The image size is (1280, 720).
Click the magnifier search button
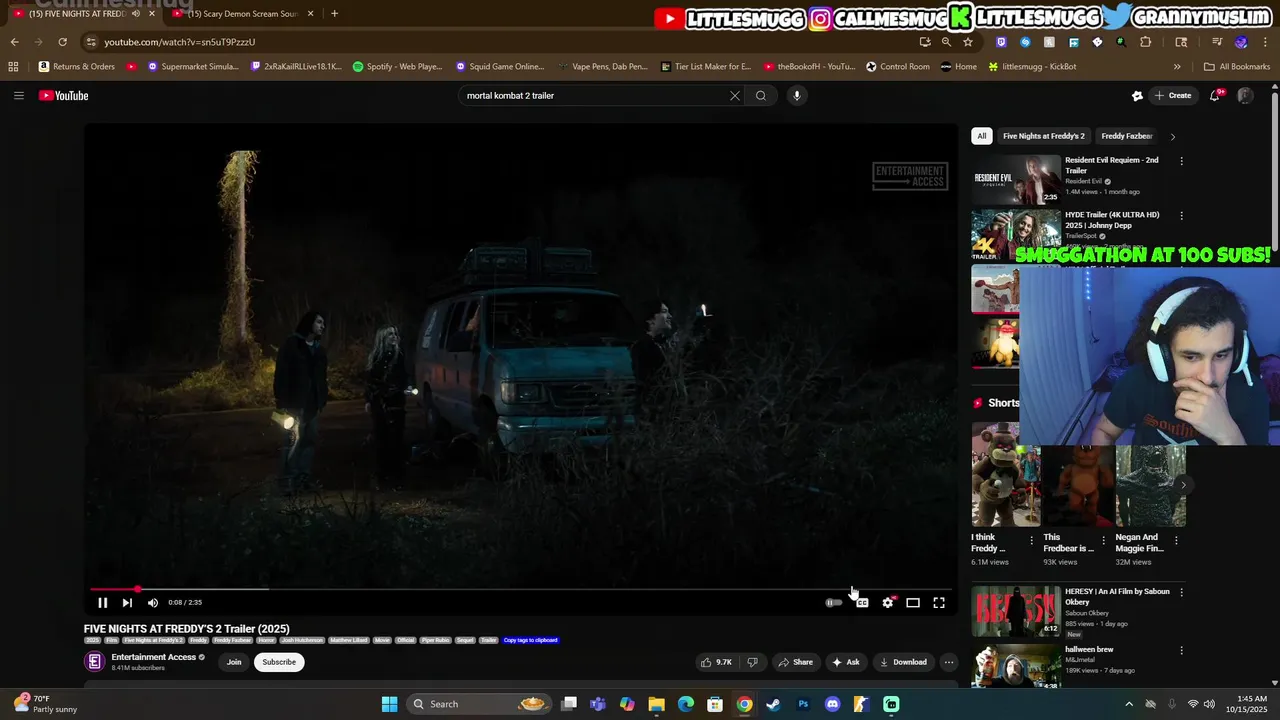pyautogui.click(x=761, y=96)
